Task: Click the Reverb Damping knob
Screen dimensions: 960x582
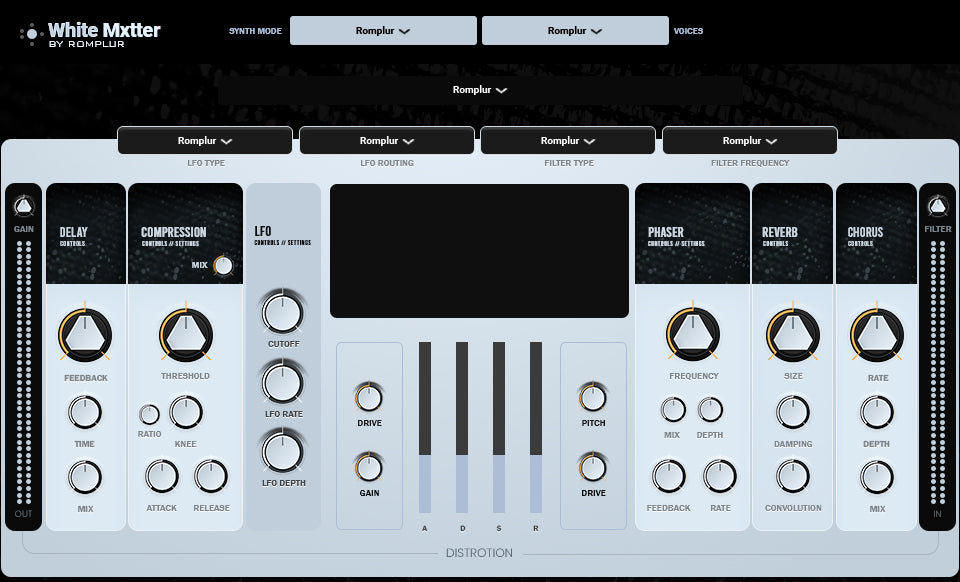Action: coord(793,412)
